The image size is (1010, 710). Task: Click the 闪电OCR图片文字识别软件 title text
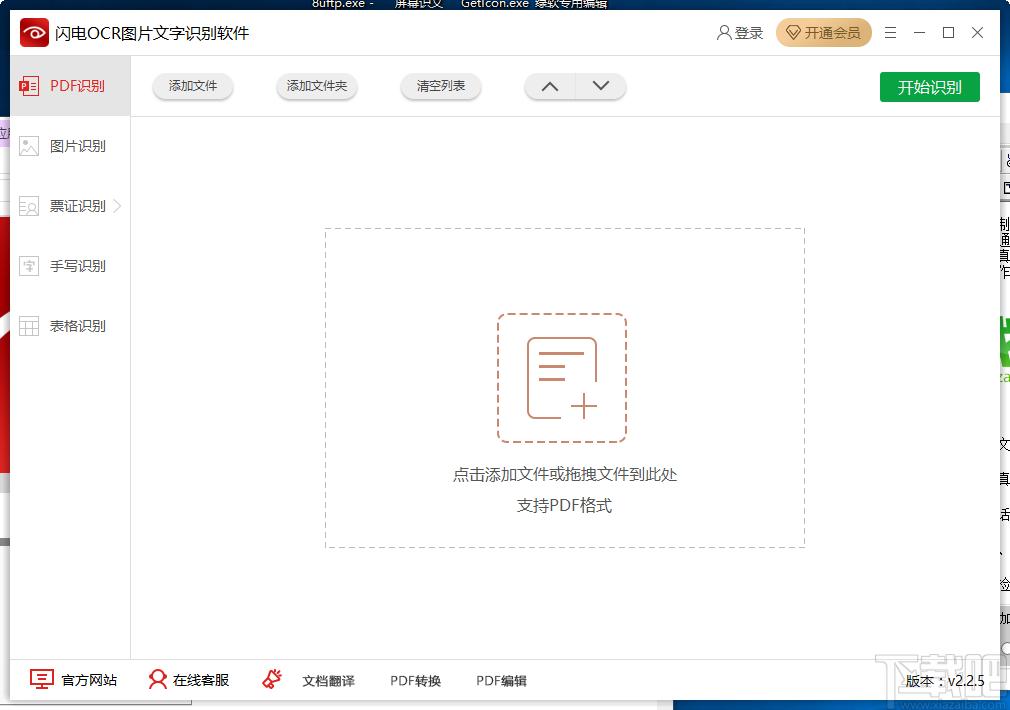click(x=152, y=33)
